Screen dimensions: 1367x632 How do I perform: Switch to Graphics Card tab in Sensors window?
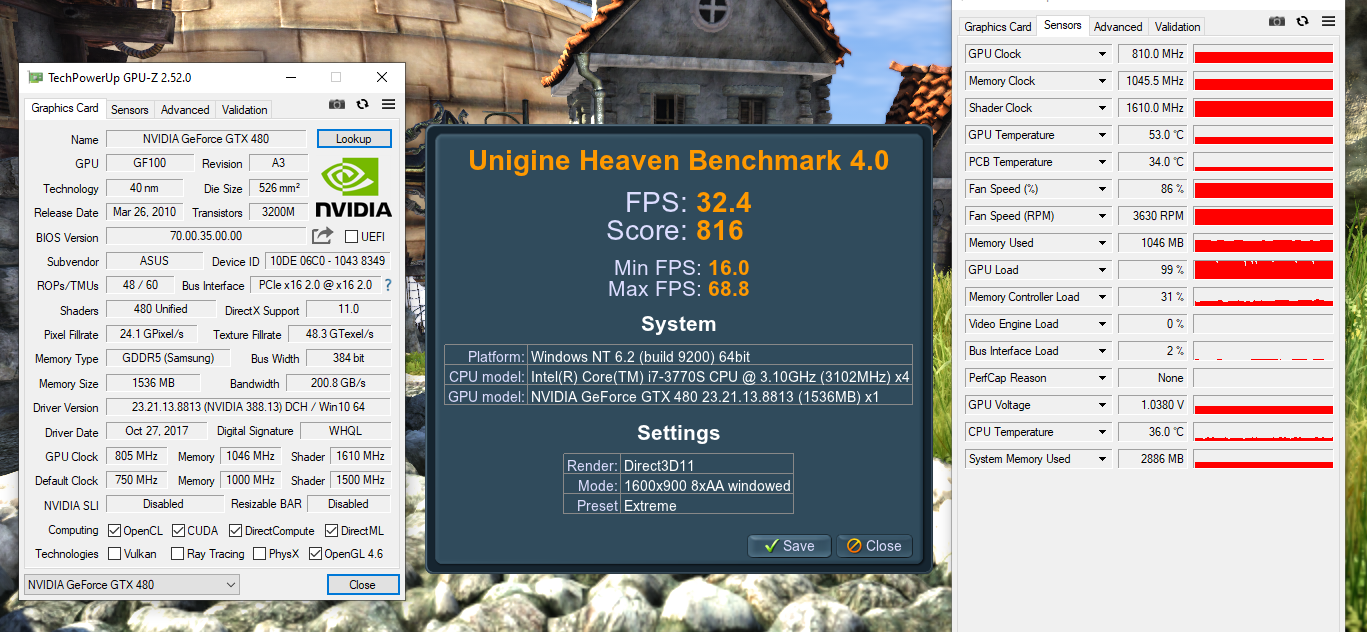(x=997, y=27)
